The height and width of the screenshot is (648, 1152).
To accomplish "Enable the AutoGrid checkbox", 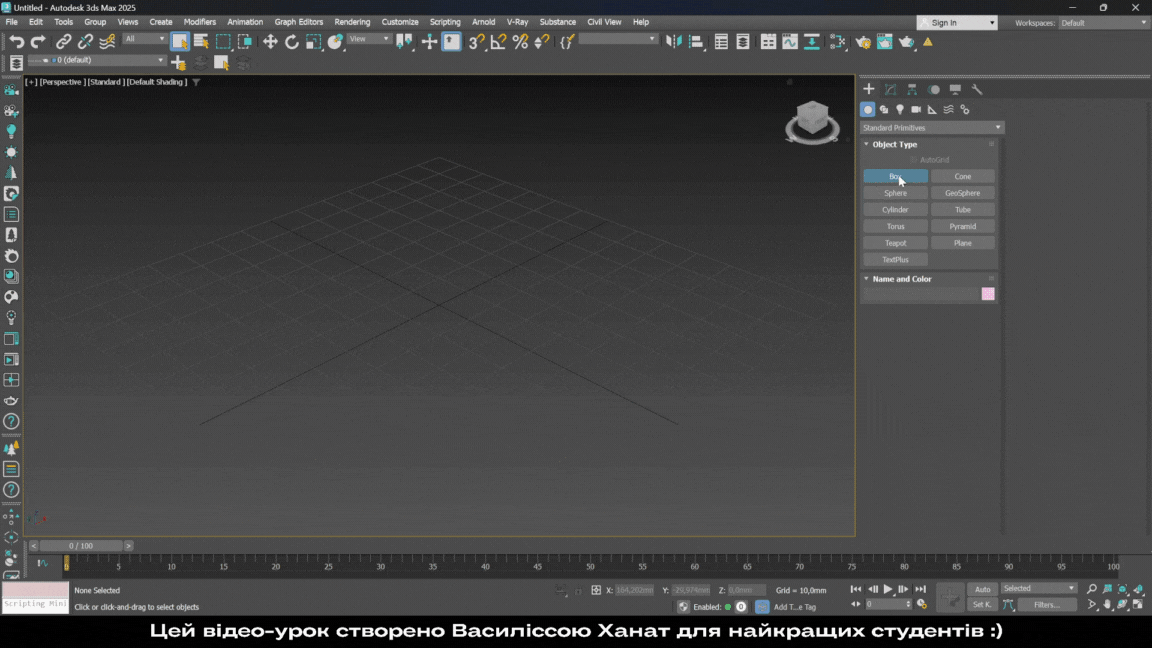I will click(x=913, y=159).
